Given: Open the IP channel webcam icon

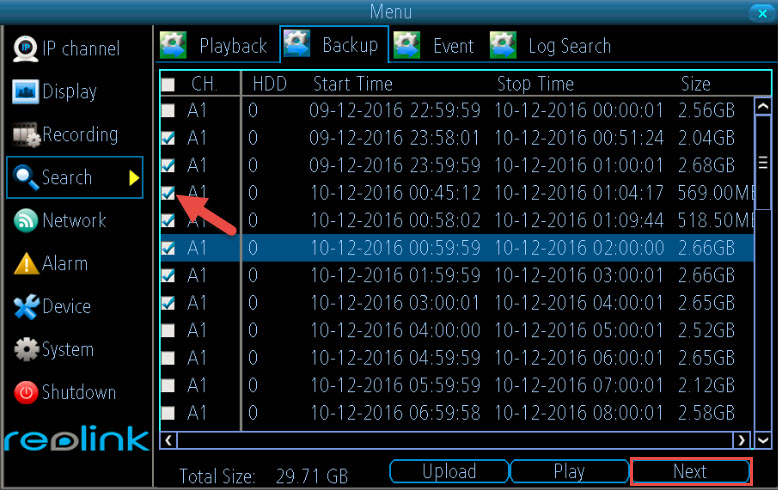Looking at the screenshot, I should pos(25,49).
